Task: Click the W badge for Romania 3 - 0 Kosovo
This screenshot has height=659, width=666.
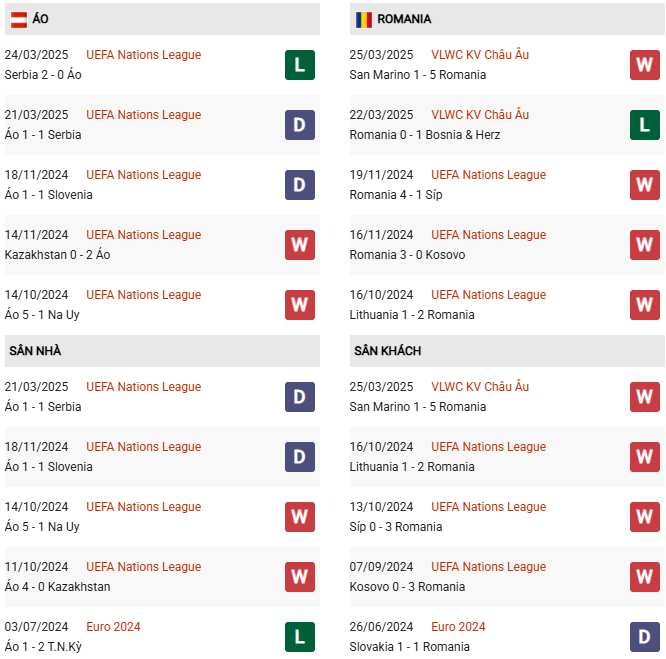Action: 645,245
